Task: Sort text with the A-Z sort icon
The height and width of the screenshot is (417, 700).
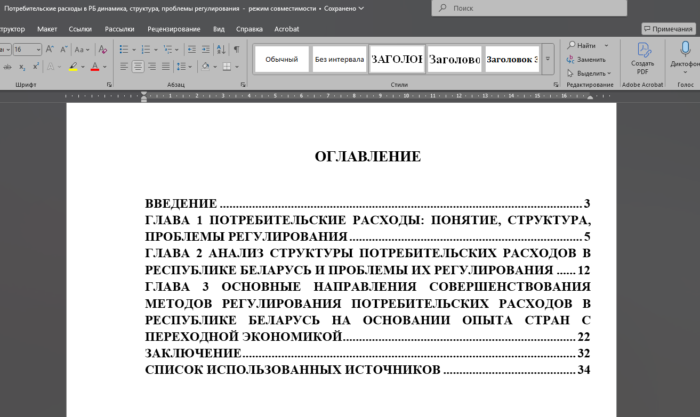Action: (221, 49)
